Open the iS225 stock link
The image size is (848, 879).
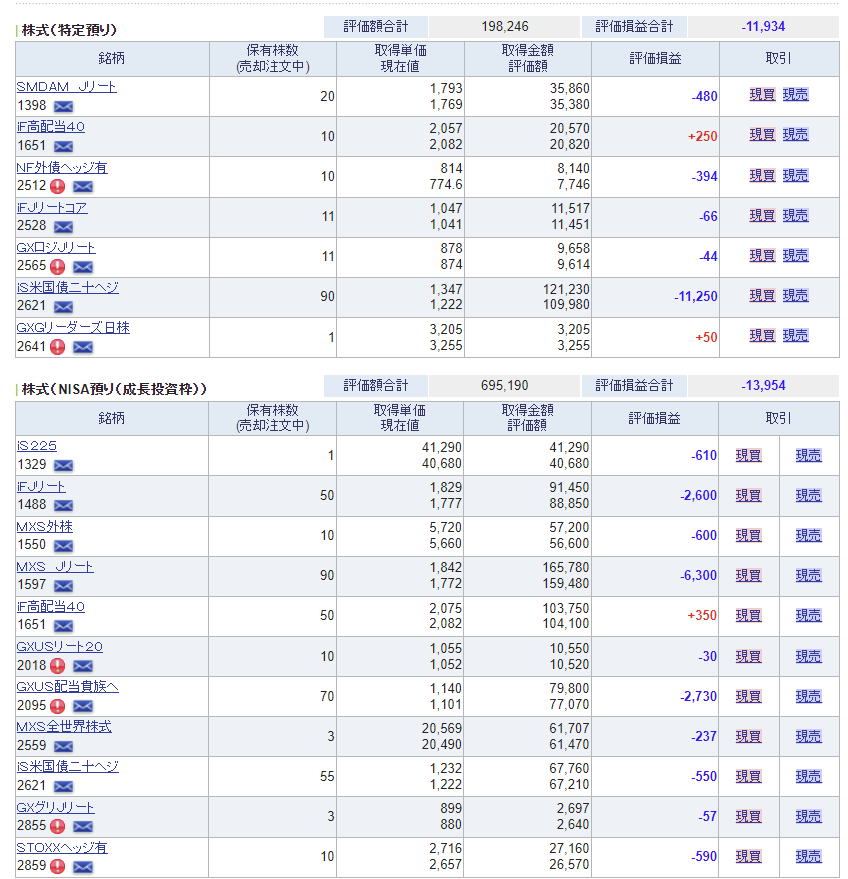coord(36,446)
